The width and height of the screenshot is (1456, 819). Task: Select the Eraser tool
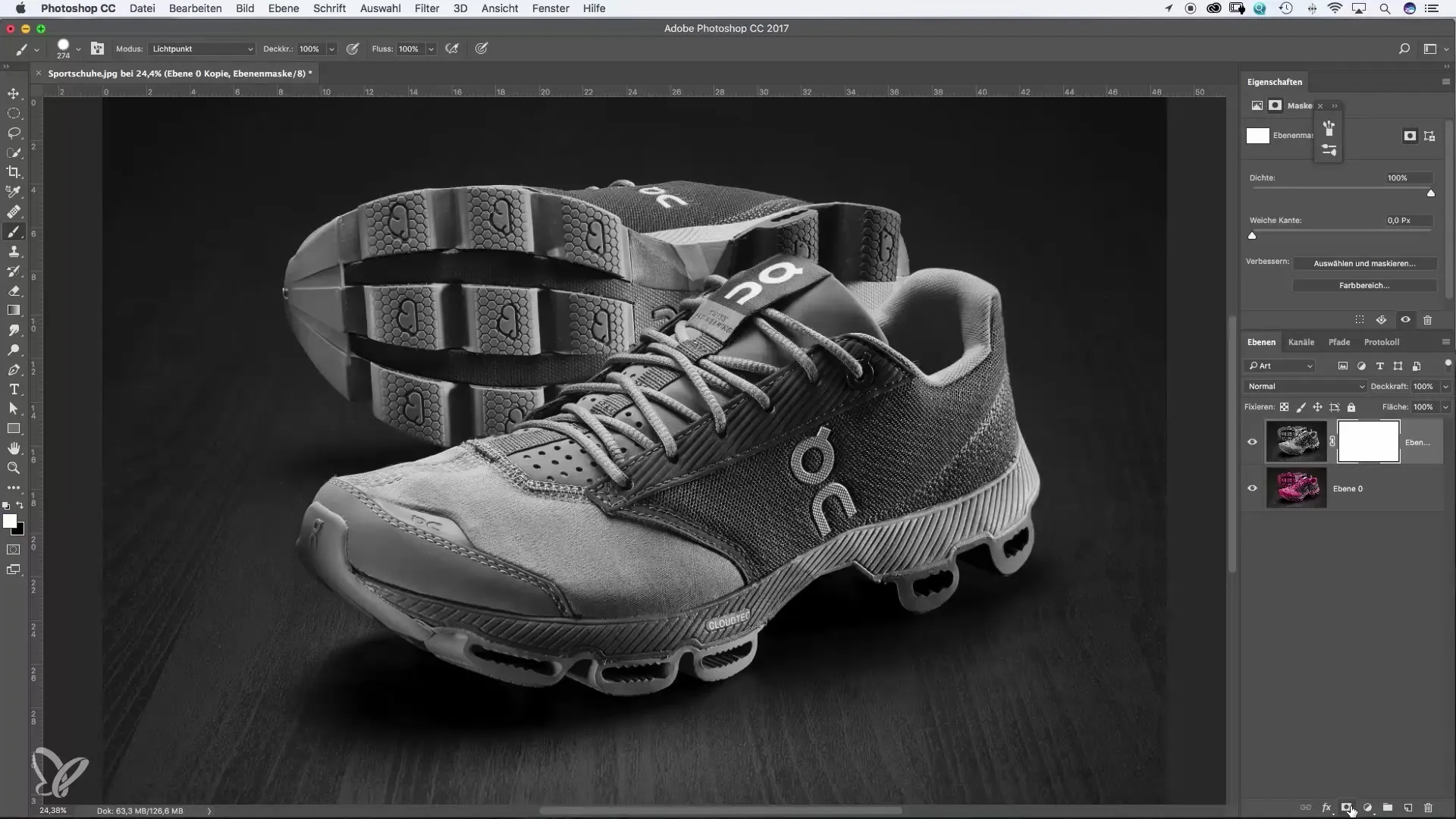(14, 291)
